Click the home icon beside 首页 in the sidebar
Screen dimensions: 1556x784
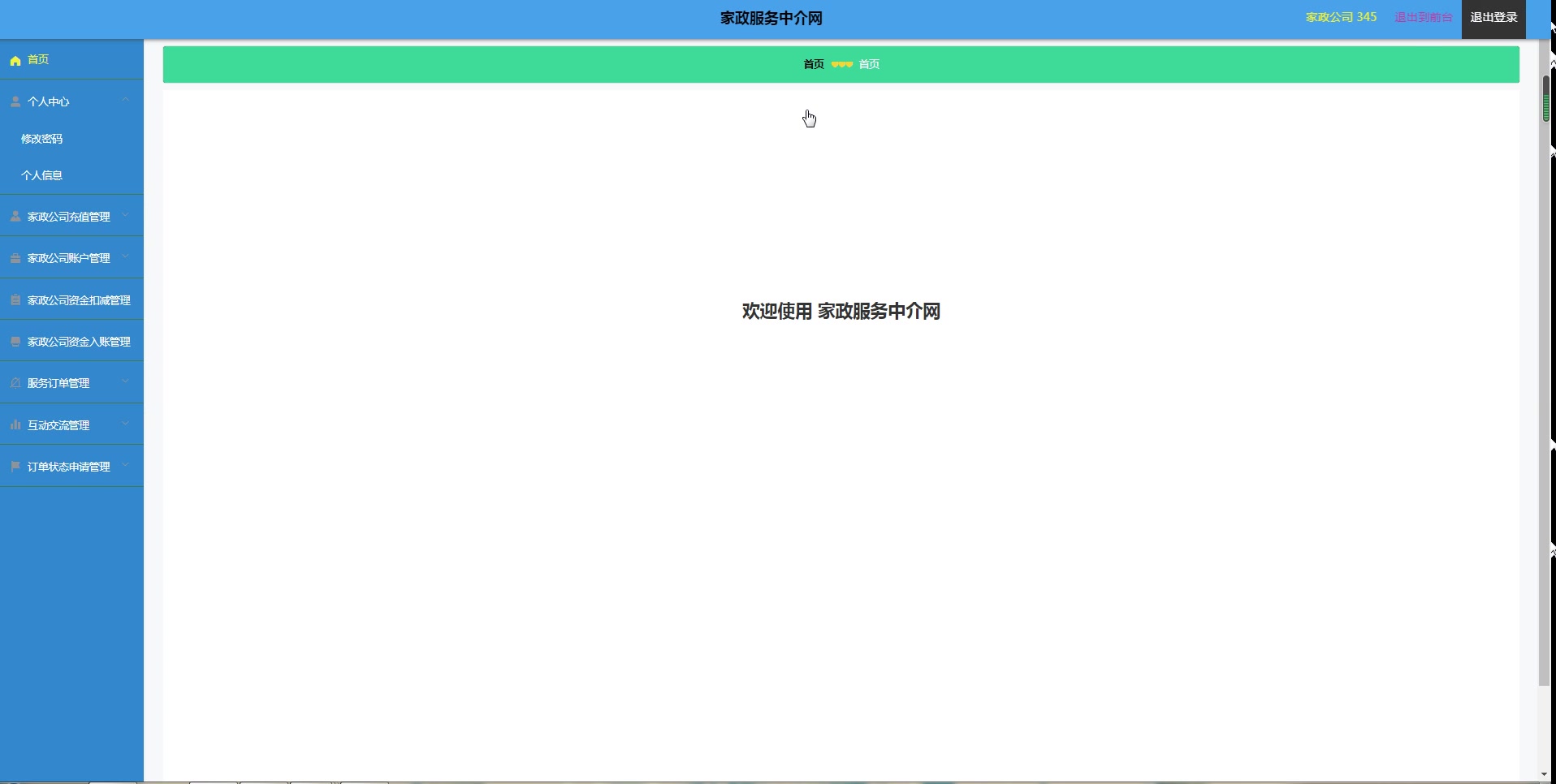click(15, 61)
